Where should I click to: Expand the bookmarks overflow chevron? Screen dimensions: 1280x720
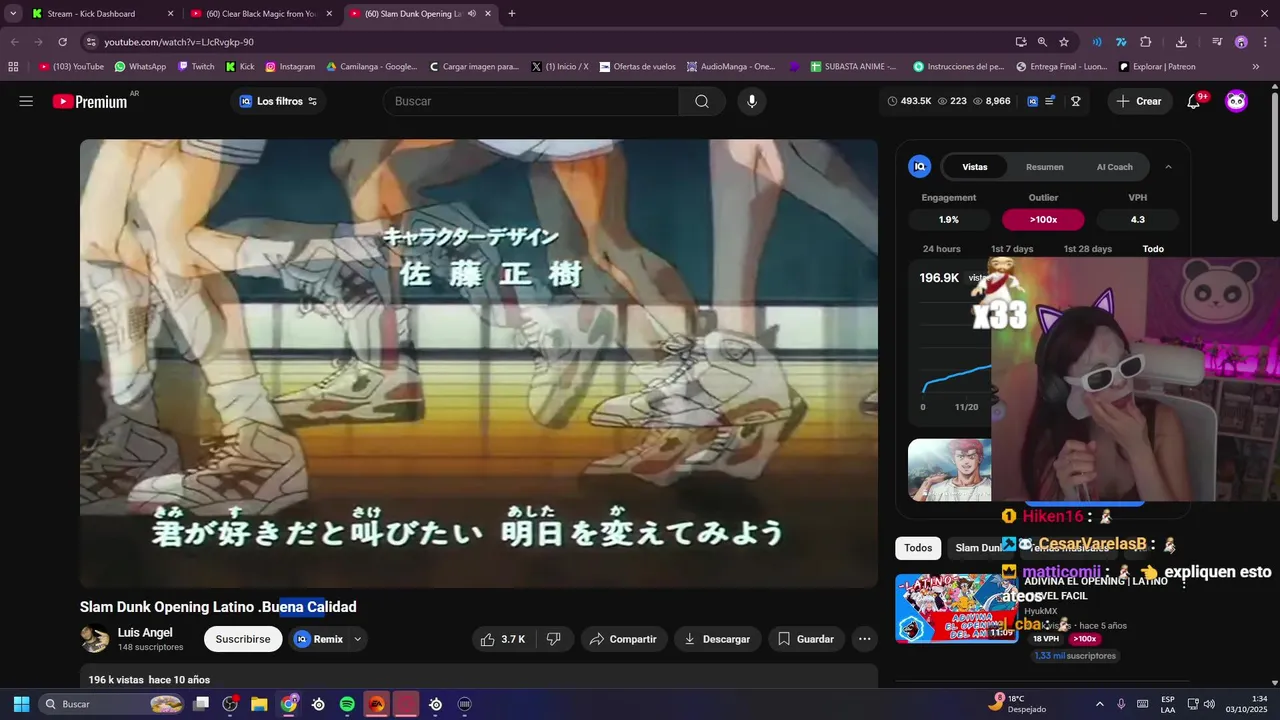pos(1256,67)
